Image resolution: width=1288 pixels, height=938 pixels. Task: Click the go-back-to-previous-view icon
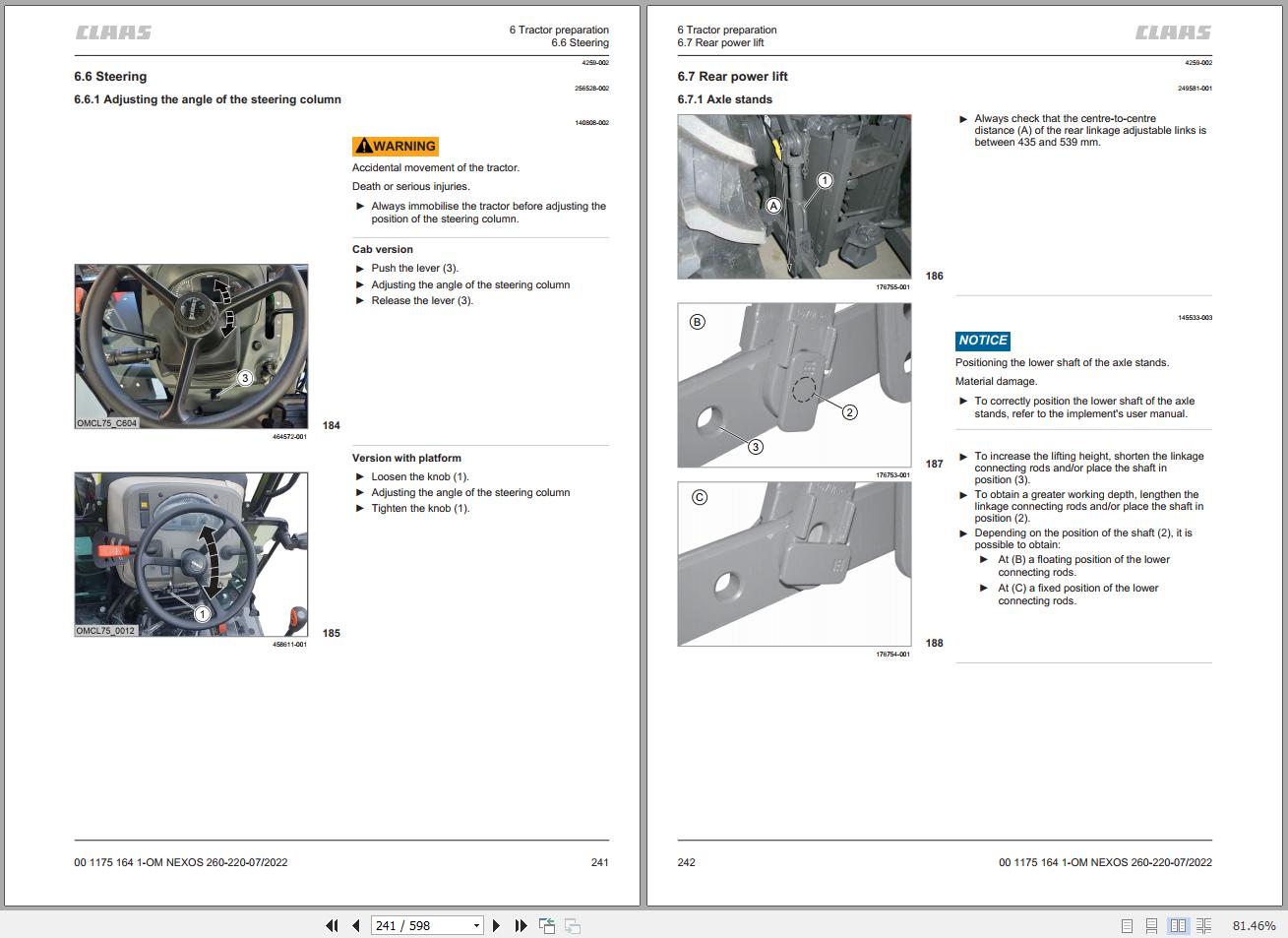pyautogui.click(x=547, y=925)
